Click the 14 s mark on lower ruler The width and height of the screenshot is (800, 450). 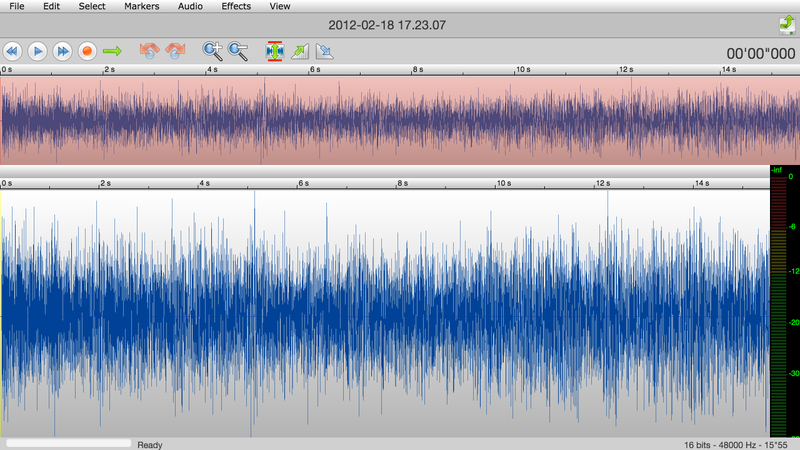(702, 183)
